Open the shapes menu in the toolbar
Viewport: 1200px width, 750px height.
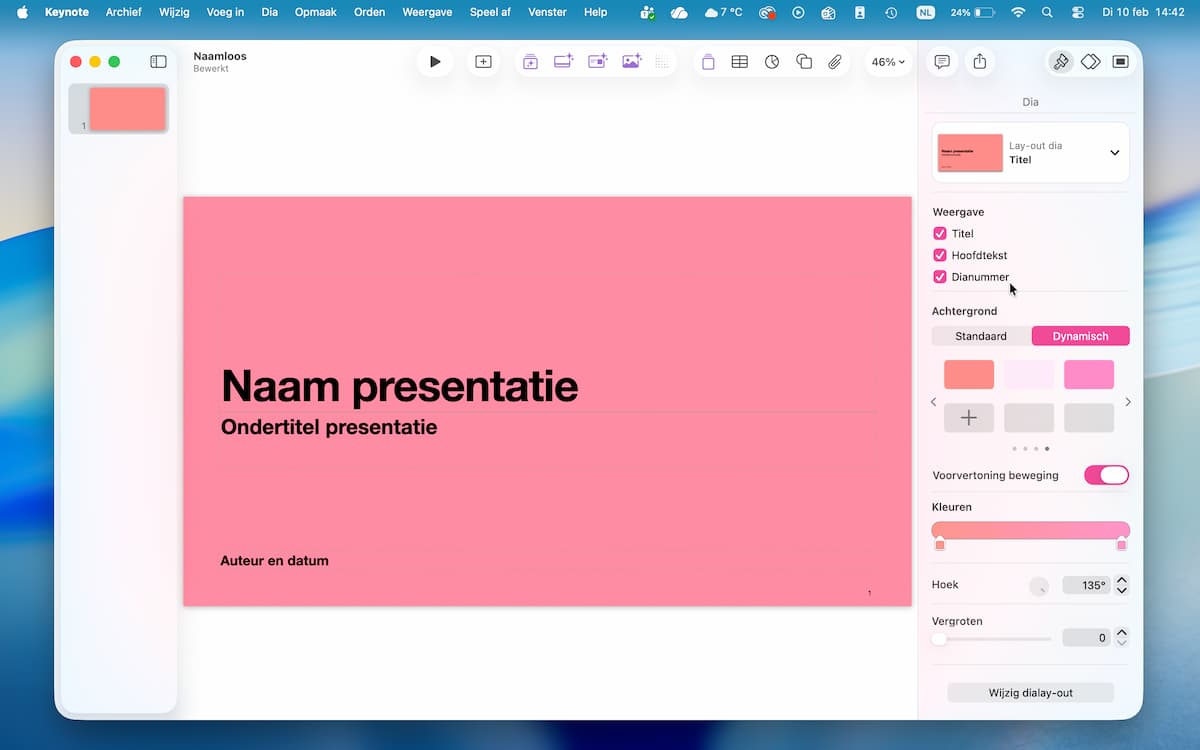click(804, 62)
